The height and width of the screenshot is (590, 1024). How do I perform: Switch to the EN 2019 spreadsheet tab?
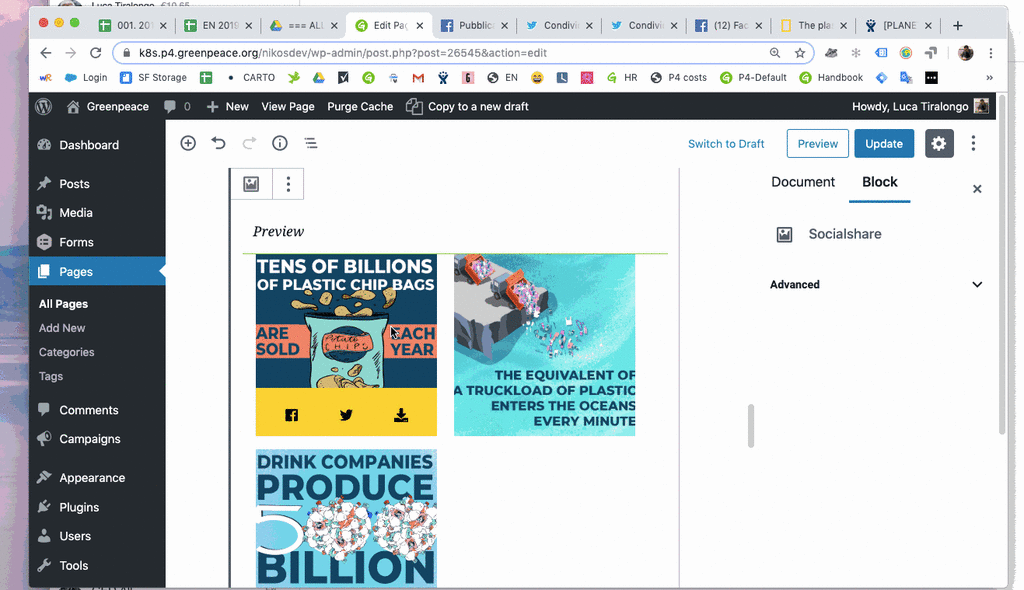[219, 25]
